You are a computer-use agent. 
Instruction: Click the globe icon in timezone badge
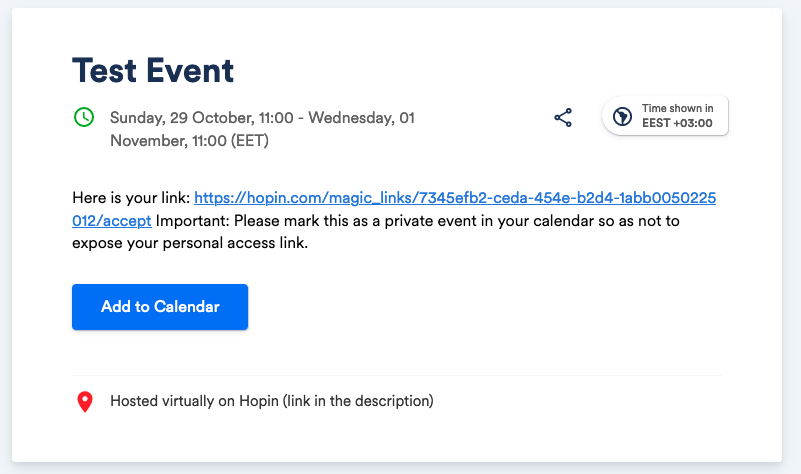click(x=622, y=116)
